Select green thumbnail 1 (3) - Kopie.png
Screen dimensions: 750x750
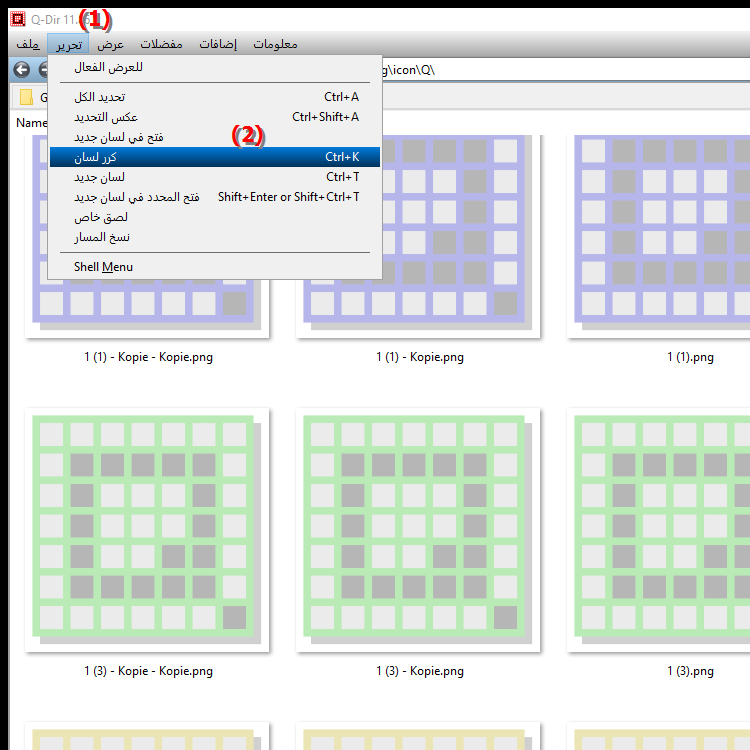pyautogui.click(x=418, y=530)
